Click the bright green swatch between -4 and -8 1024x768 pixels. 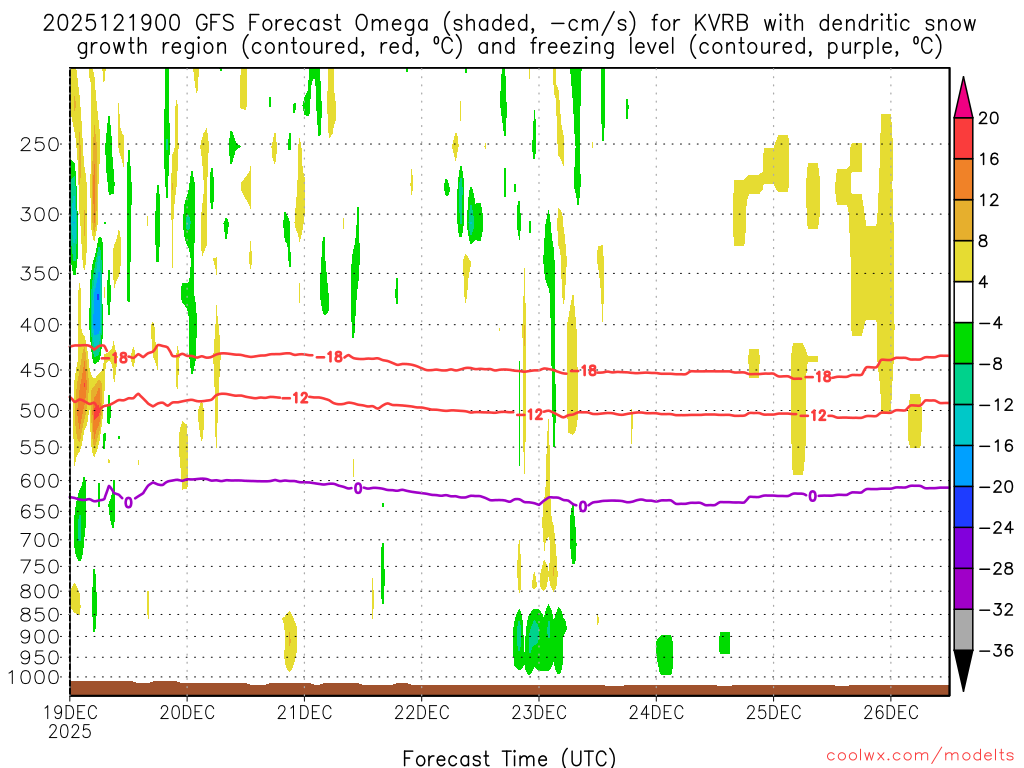(x=963, y=344)
